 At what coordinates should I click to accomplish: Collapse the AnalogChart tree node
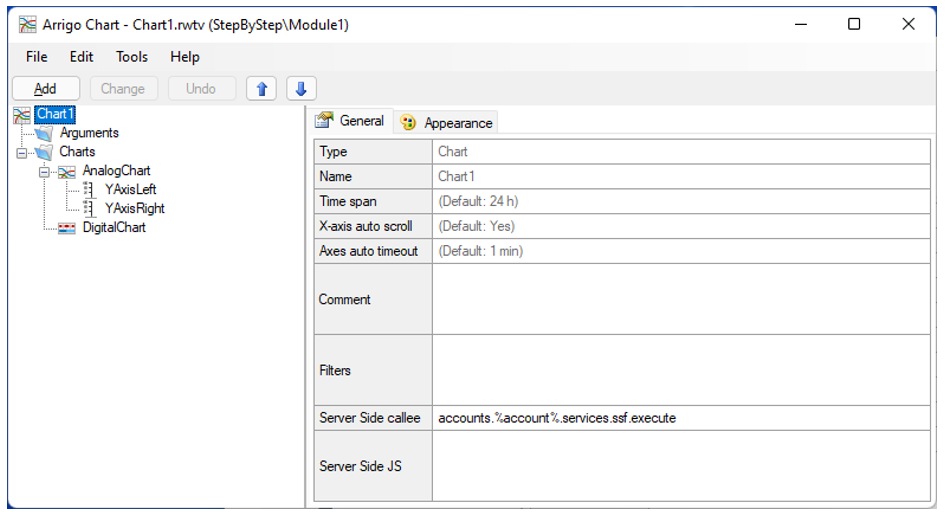44,172
